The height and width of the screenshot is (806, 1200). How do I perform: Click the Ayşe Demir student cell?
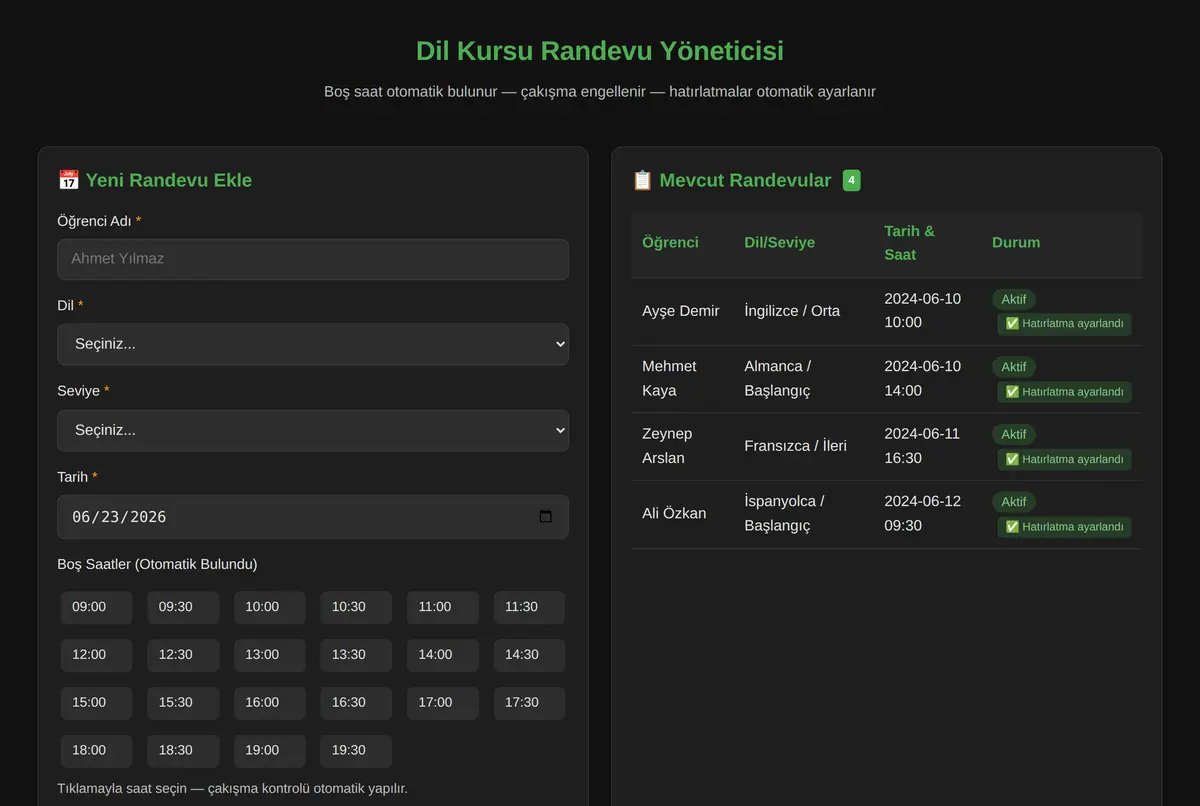click(x=681, y=311)
